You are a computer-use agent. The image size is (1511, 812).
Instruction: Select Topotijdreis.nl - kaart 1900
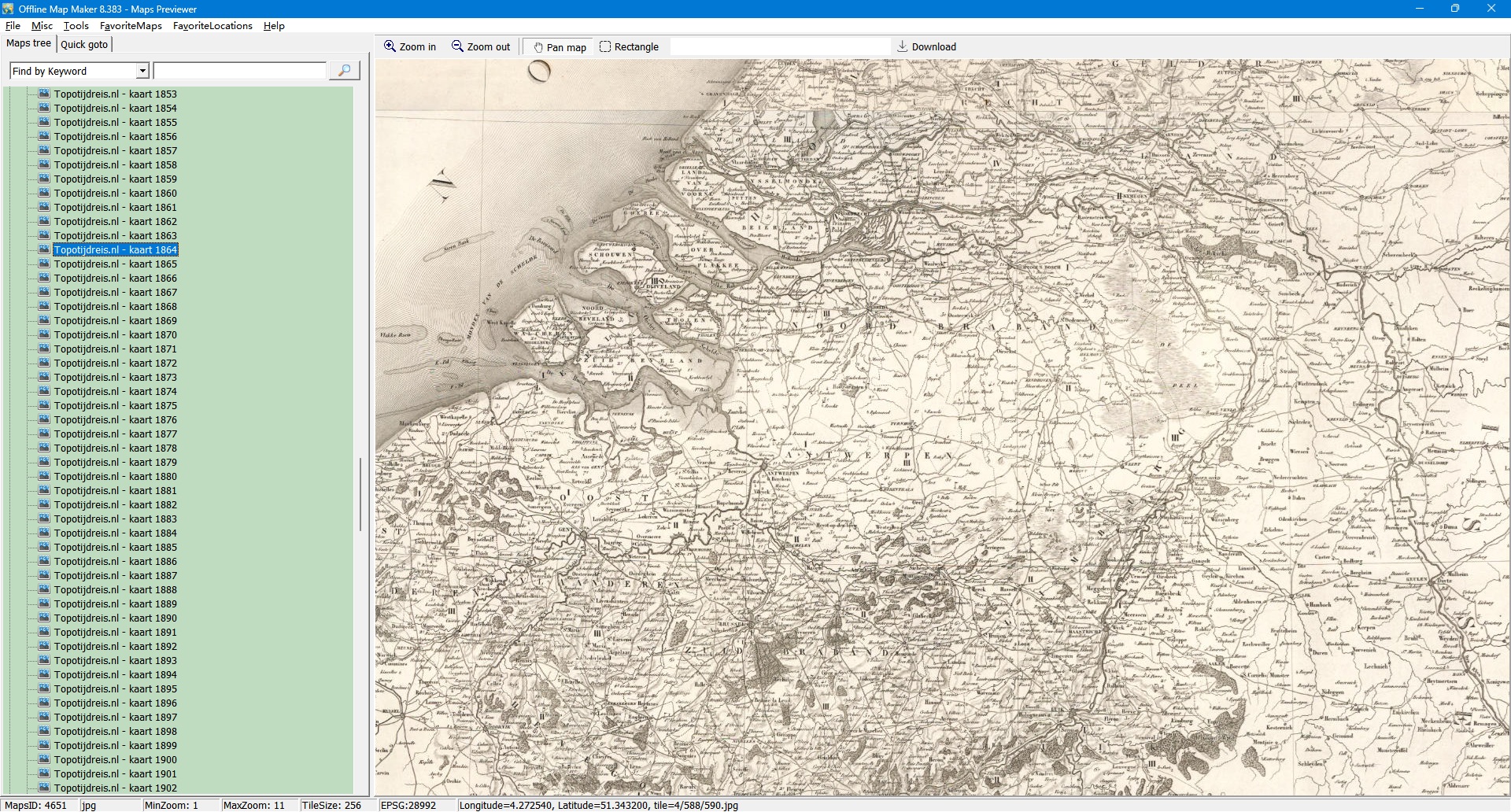pos(115,760)
